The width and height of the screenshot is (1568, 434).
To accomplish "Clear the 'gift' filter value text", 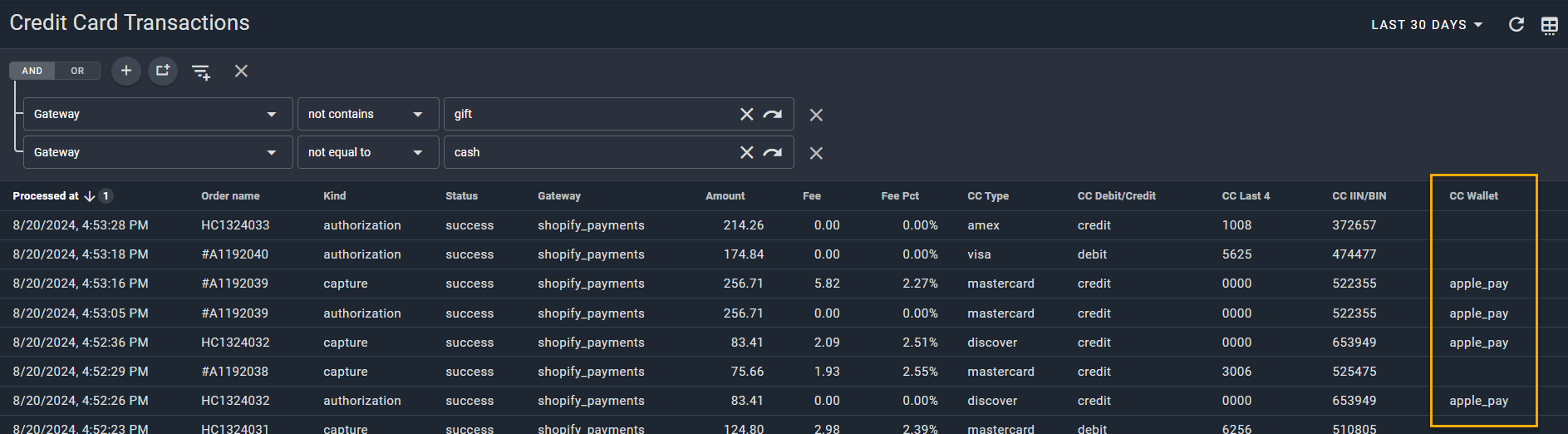I will pos(746,114).
